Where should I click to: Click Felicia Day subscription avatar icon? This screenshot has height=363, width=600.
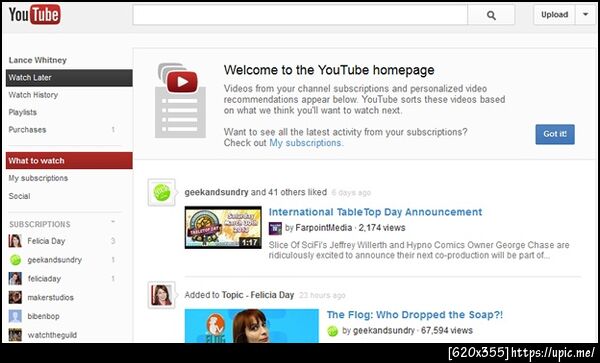tap(15, 241)
